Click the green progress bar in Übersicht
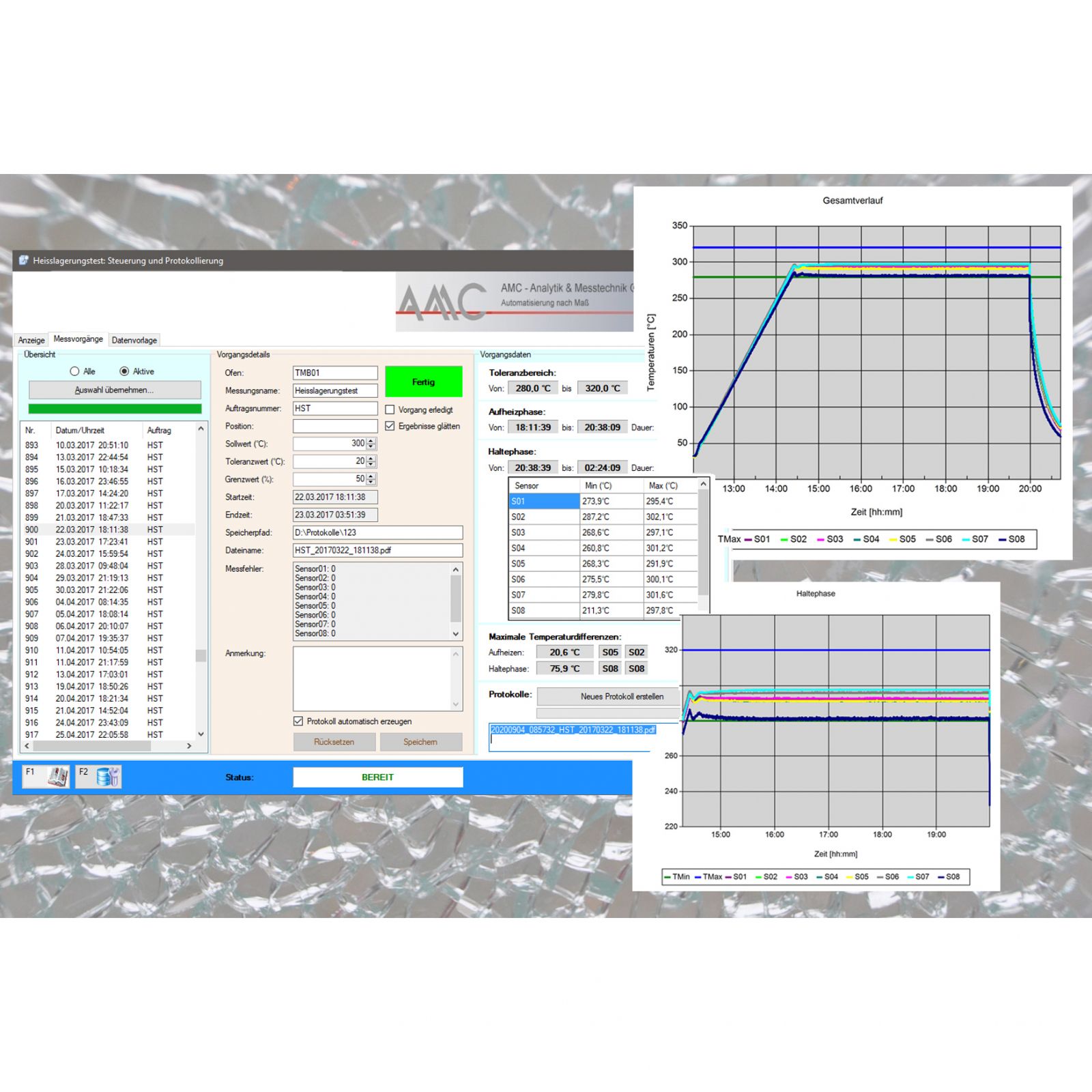1092x1092 pixels. coord(115,408)
